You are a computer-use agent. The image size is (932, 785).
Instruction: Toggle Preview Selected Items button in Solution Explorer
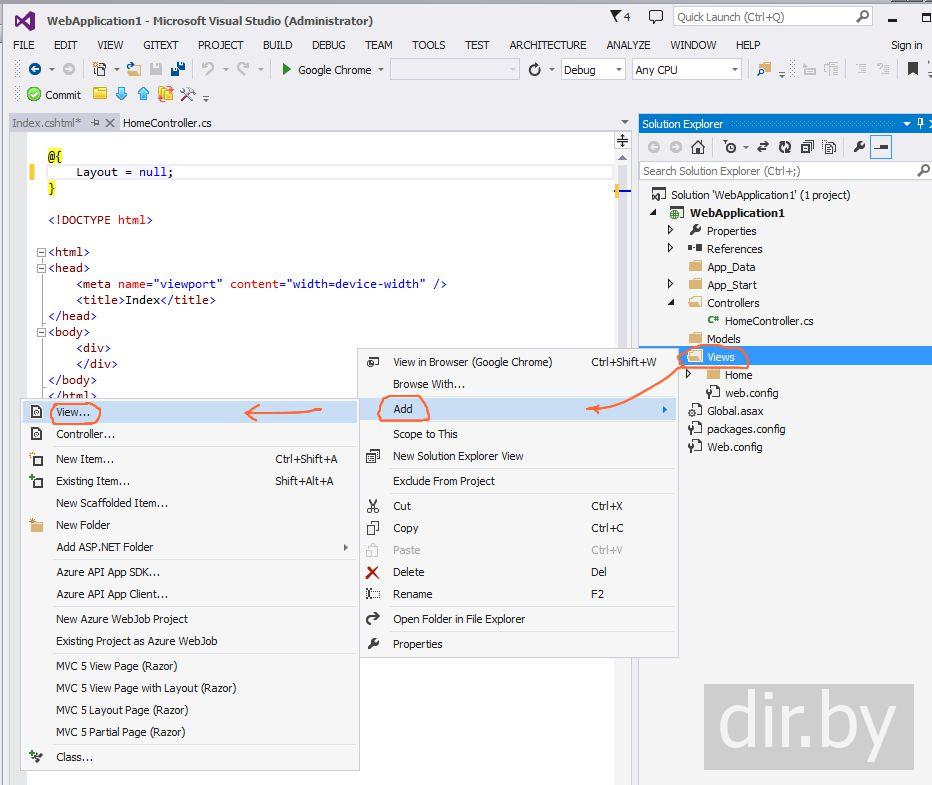tap(881, 147)
